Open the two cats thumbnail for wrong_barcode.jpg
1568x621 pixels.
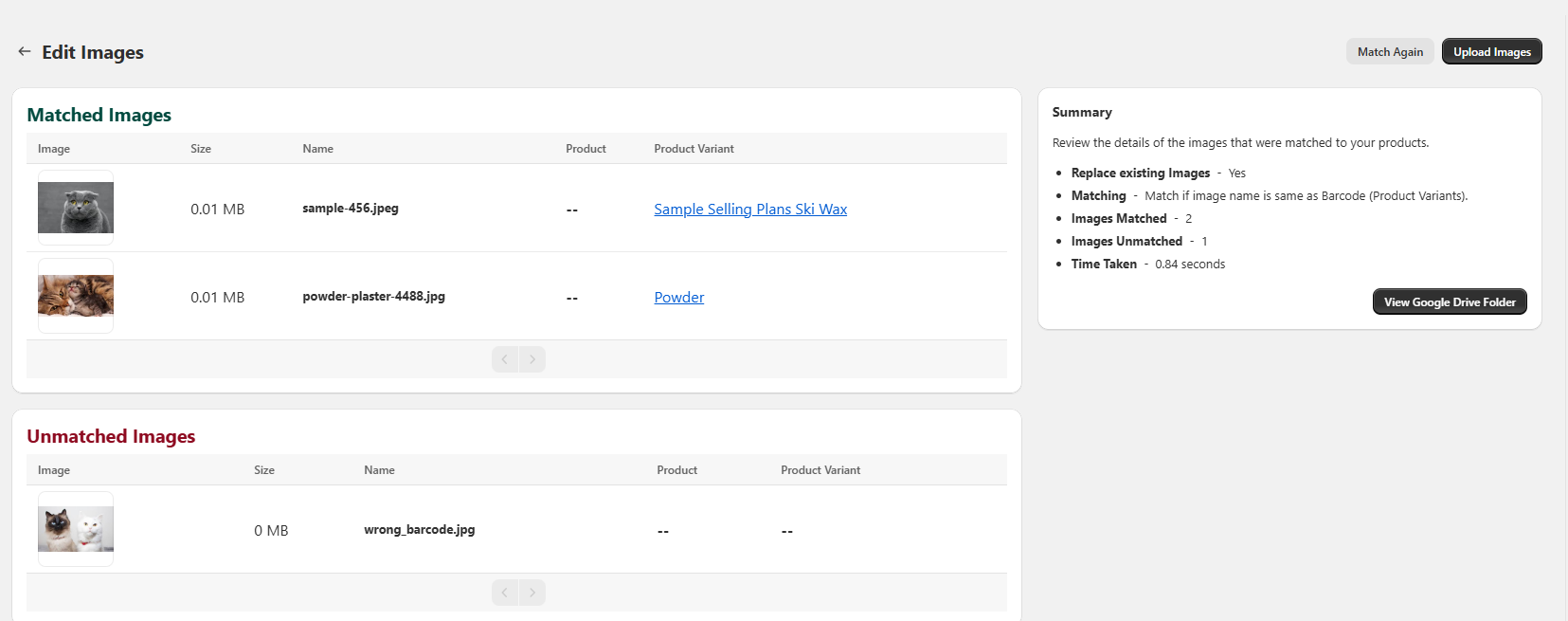(x=76, y=529)
